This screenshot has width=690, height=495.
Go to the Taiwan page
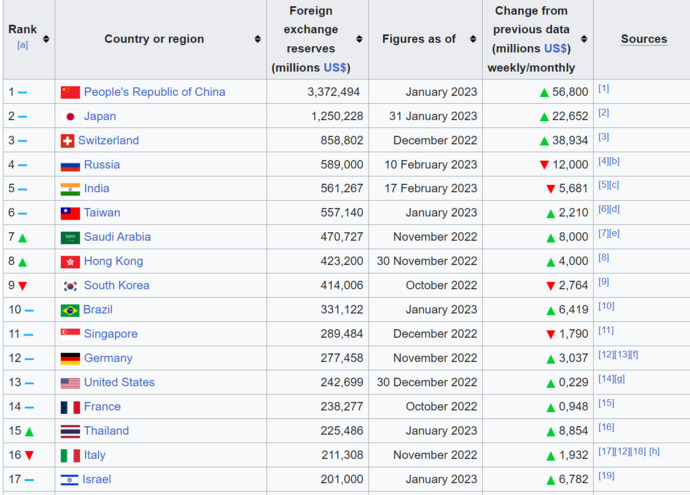pos(102,213)
